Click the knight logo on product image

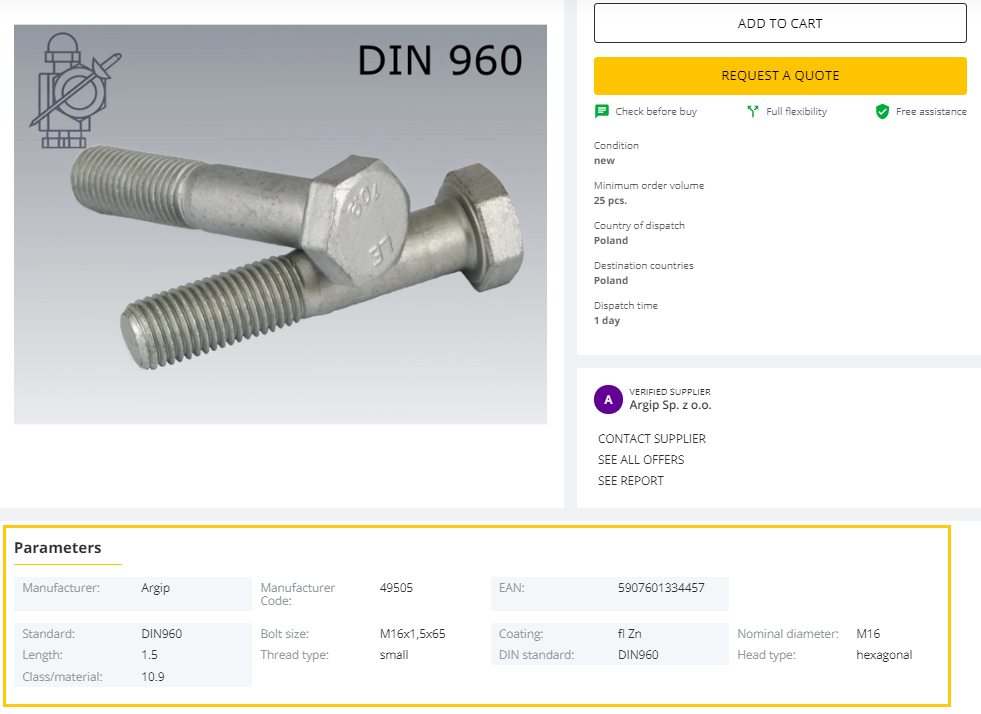click(74, 90)
